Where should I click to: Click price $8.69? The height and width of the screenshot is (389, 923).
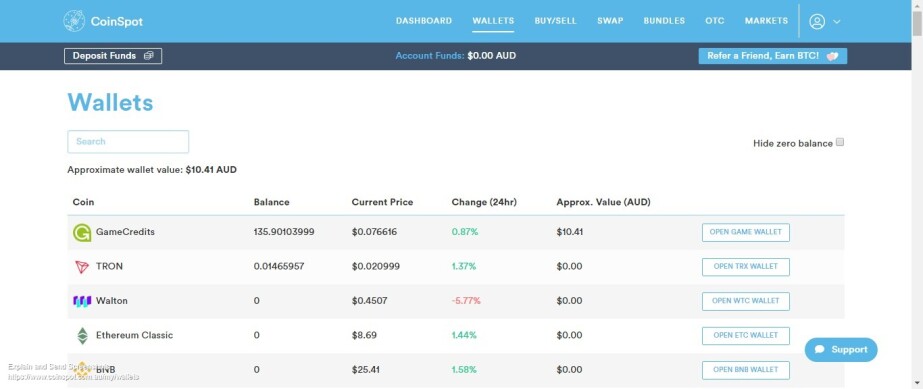click(364, 335)
